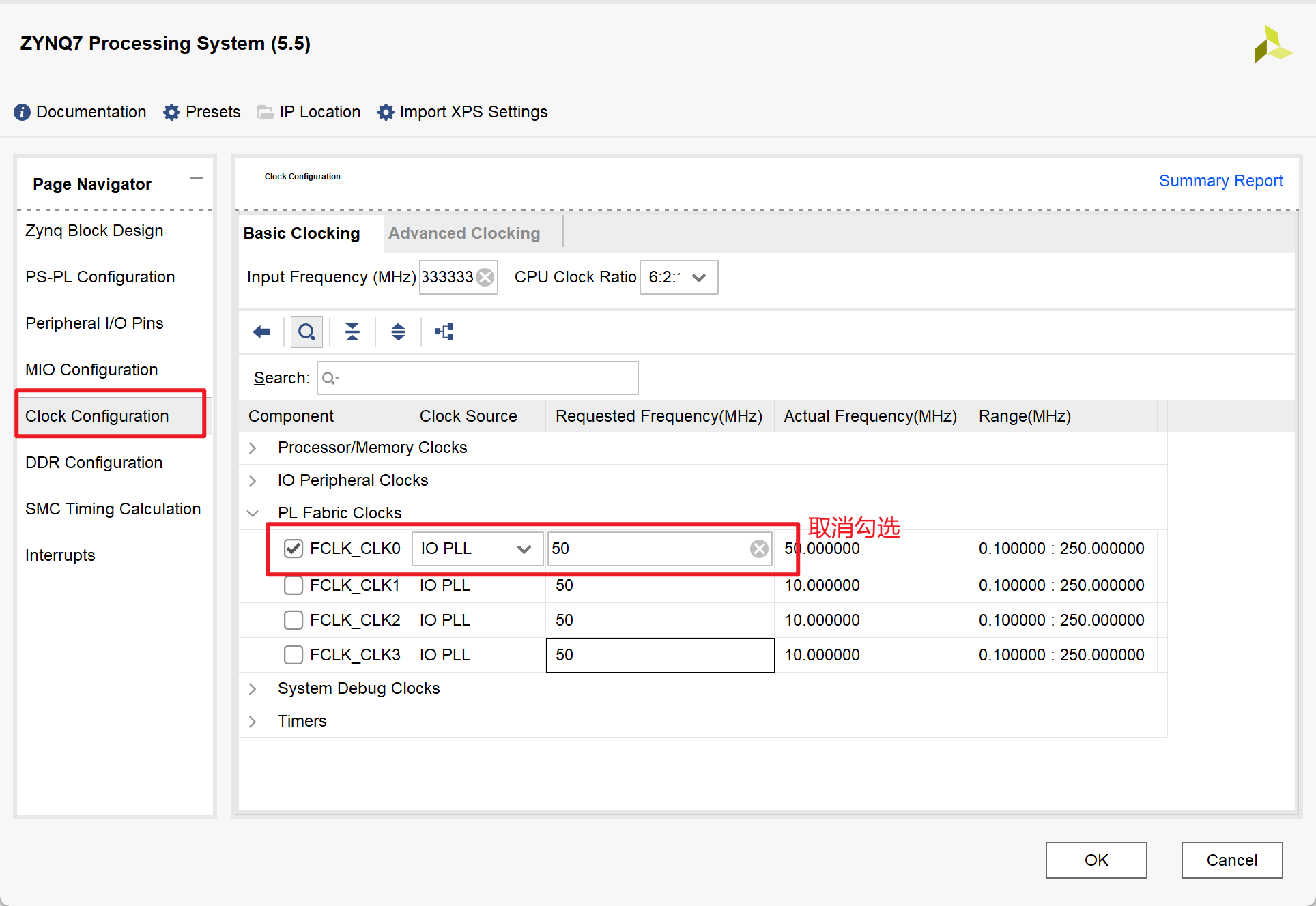The height and width of the screenshot is (906, 1316).
Task: Expand the Processor/Memory Clocks row
Action: [253, 448]
